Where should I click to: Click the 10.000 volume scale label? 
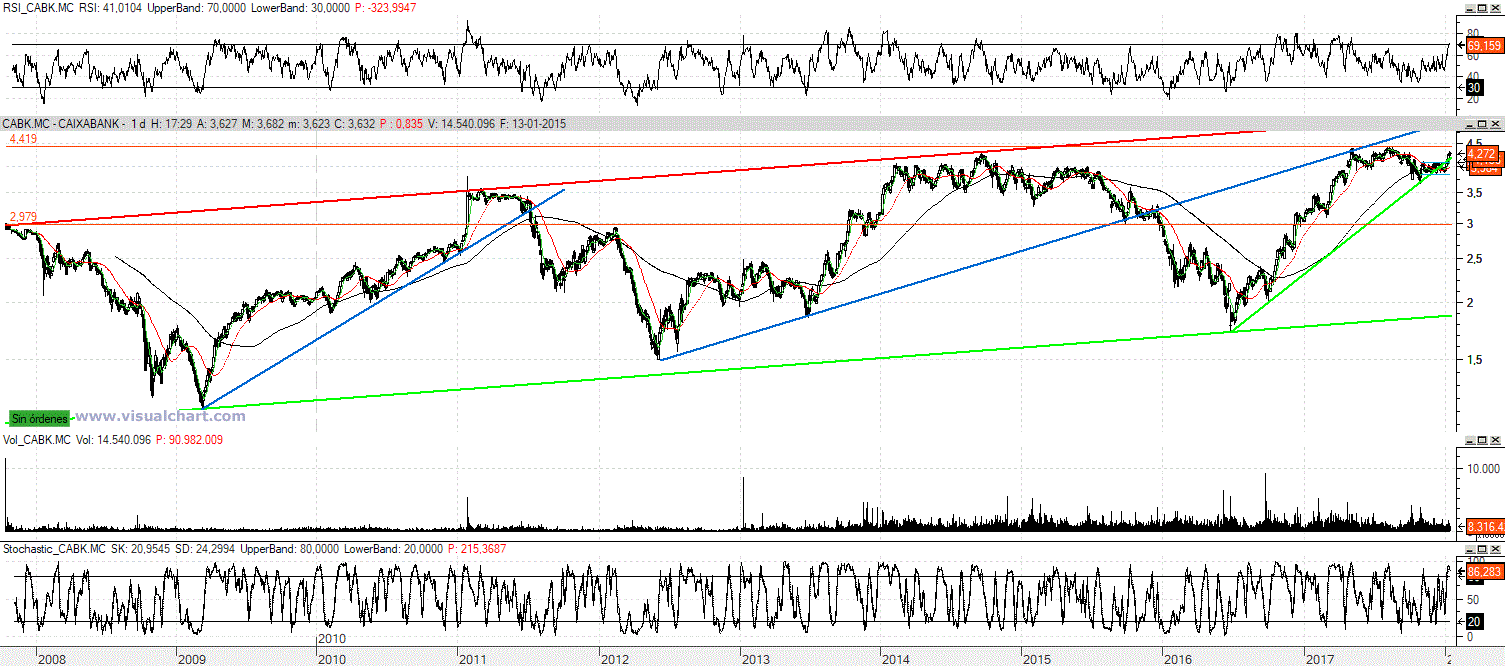tap(1483, 467)
